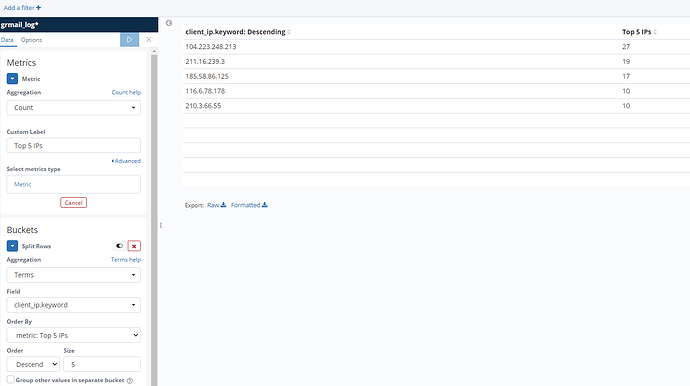Open the Count help link
This screenshot has height=386, width=690.
coord(126,92)
